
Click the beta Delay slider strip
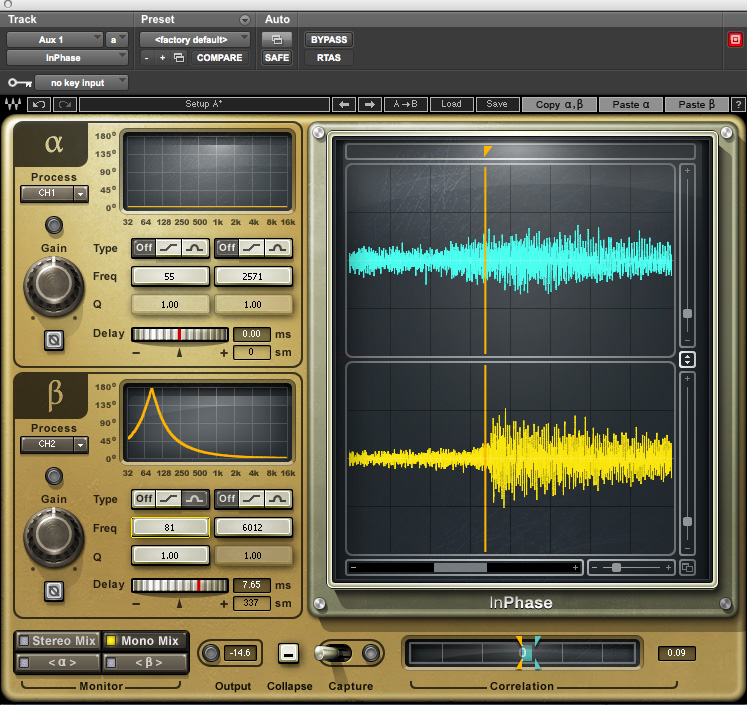[x=180, y=585]
